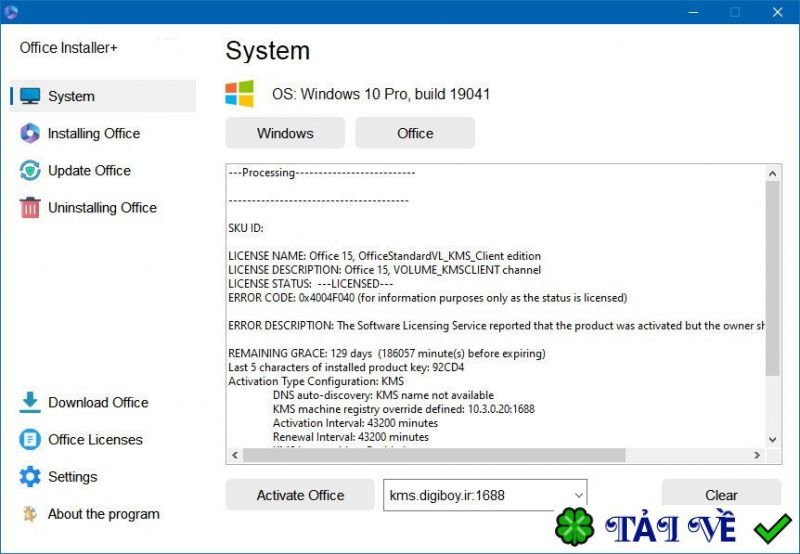
Task: Click the horizontal scroll right arrow
Action: click(x=757, y=455)
